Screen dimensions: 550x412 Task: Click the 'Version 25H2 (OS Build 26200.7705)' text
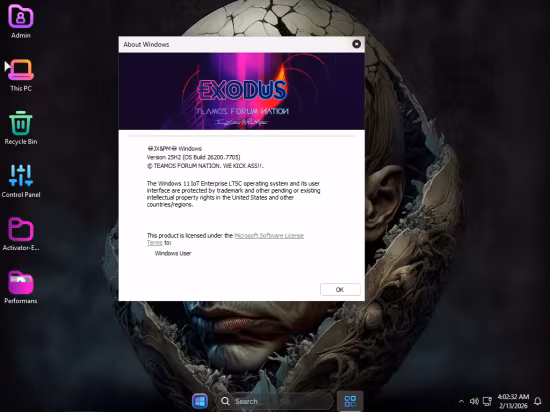click(194, 157)
